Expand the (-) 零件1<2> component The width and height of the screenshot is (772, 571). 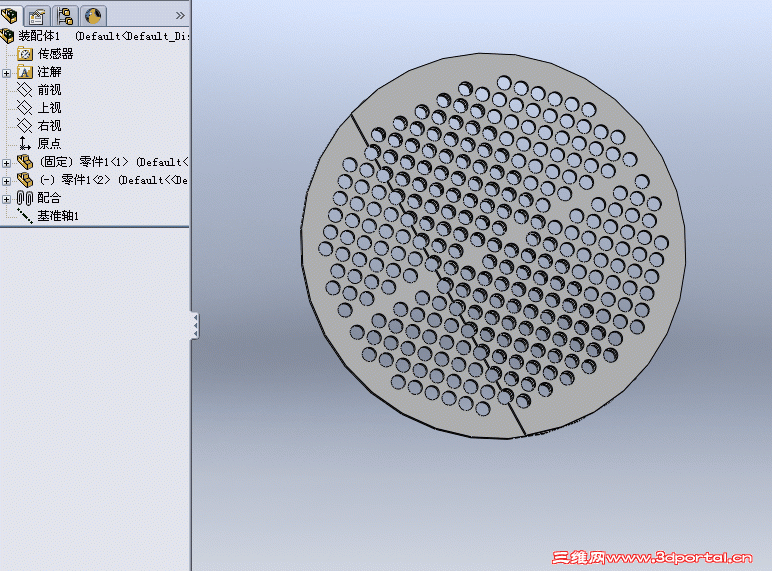pyautogui.click(x=6, y=181)
